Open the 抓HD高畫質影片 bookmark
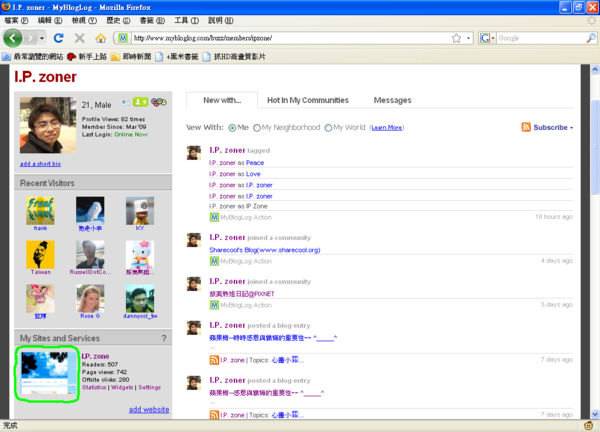This screenshot has width=600, height=432. (x=234, y=57)
